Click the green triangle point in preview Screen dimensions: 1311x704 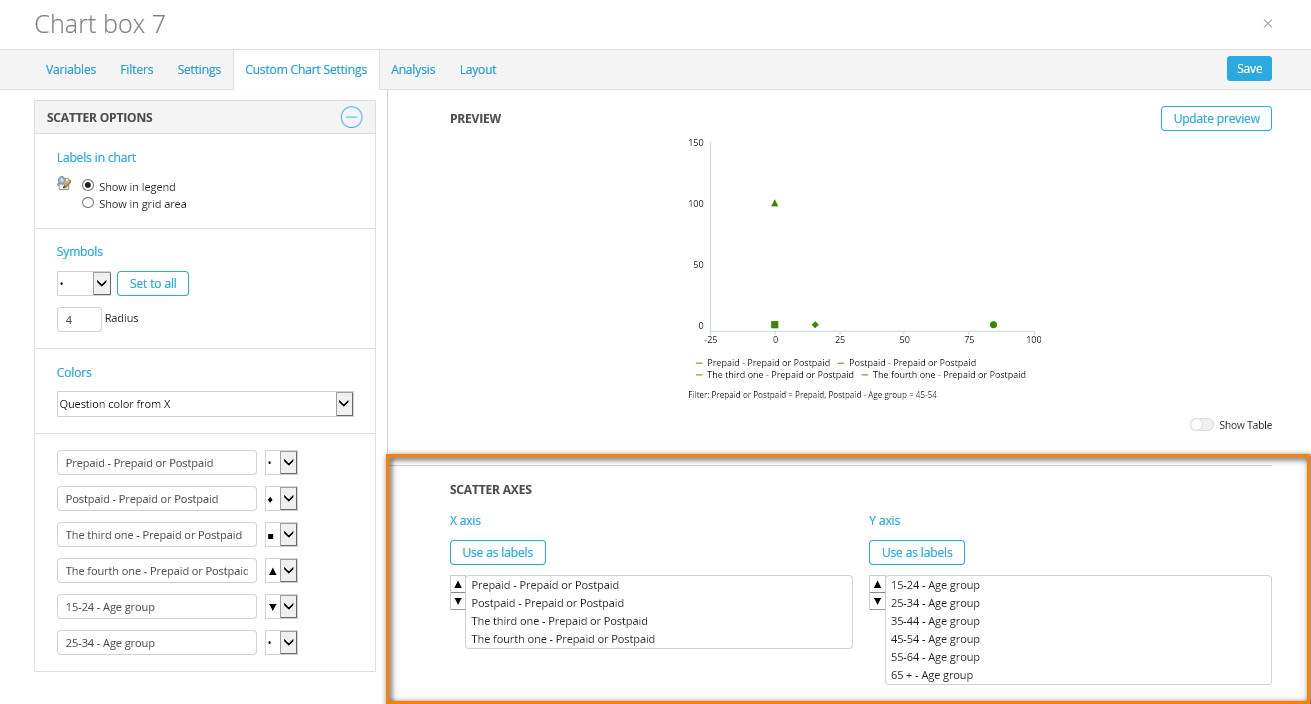click(775, 203)
